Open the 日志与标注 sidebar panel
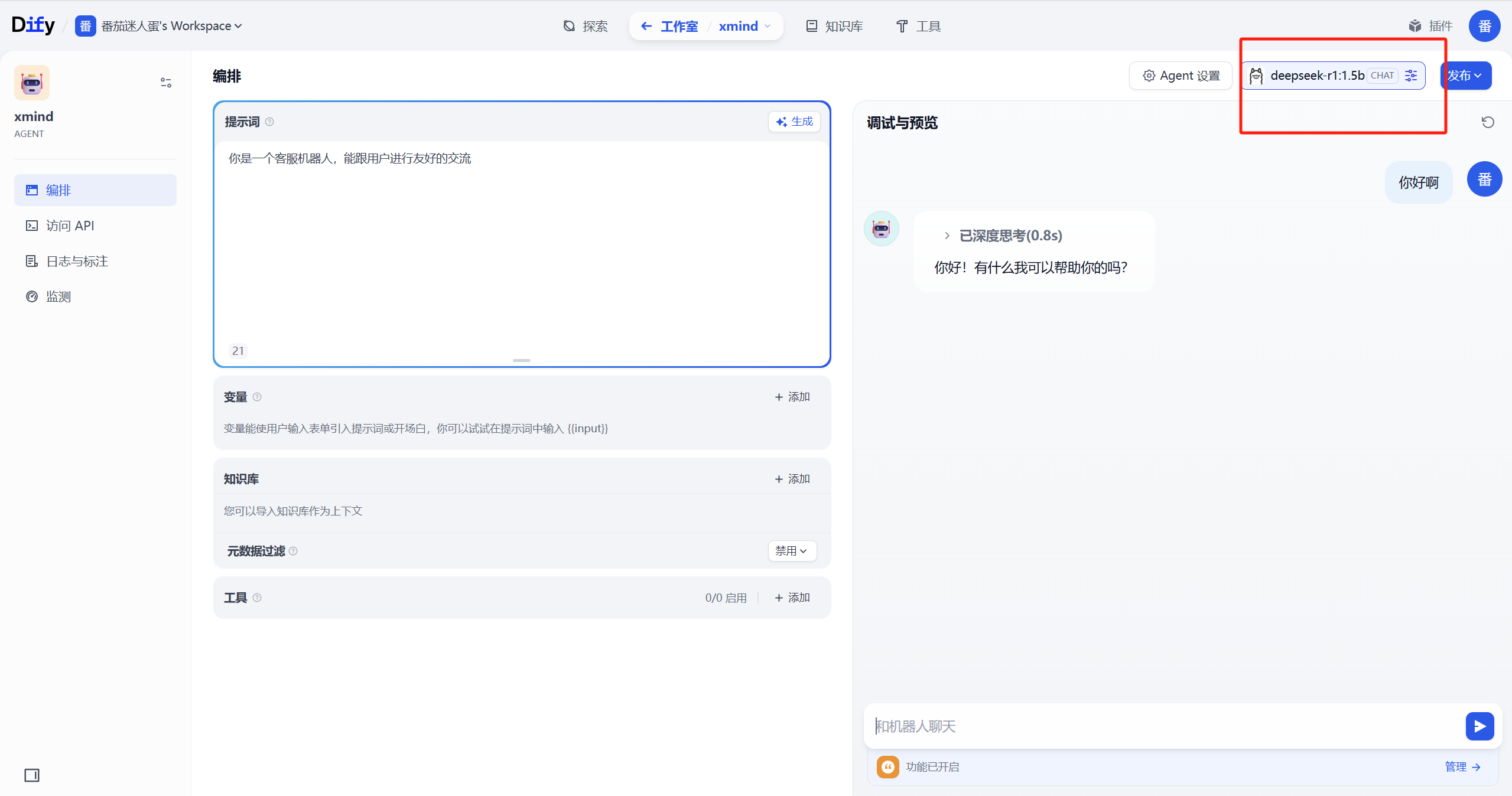This screenshot has width=1512, height=796. point(77,260)
